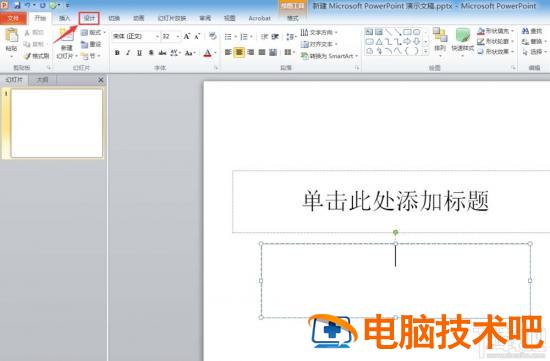Open the font size dropdown
Image resolution: width=550 pixels, height=361 pixels.
[x=178, y=36]
